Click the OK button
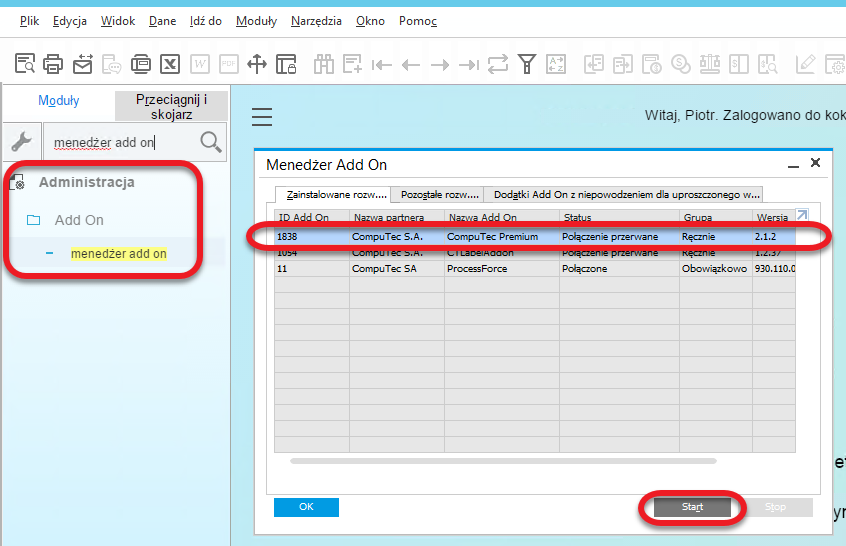This screenshot has width=846, height=546. tap(306, 507)
